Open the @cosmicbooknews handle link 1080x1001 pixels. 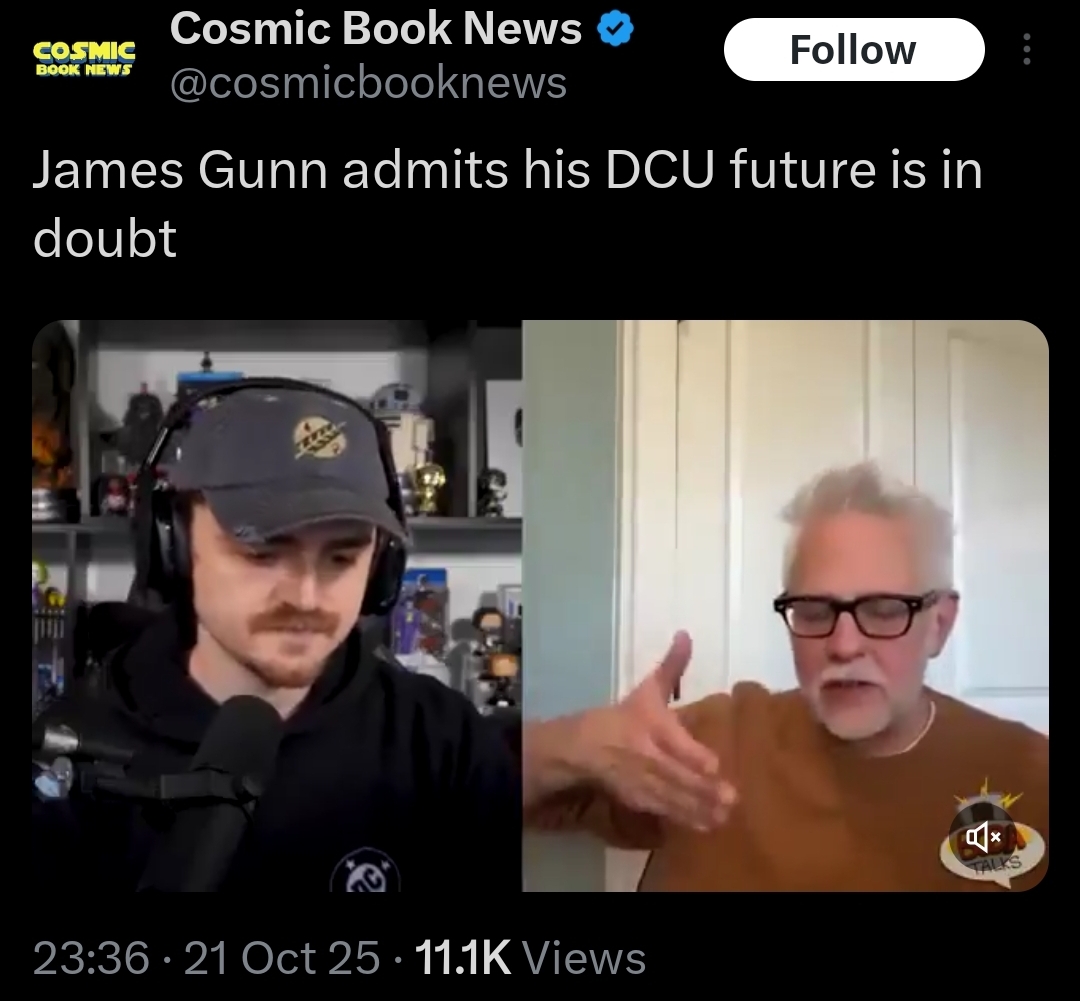click(x=368, y=83)
